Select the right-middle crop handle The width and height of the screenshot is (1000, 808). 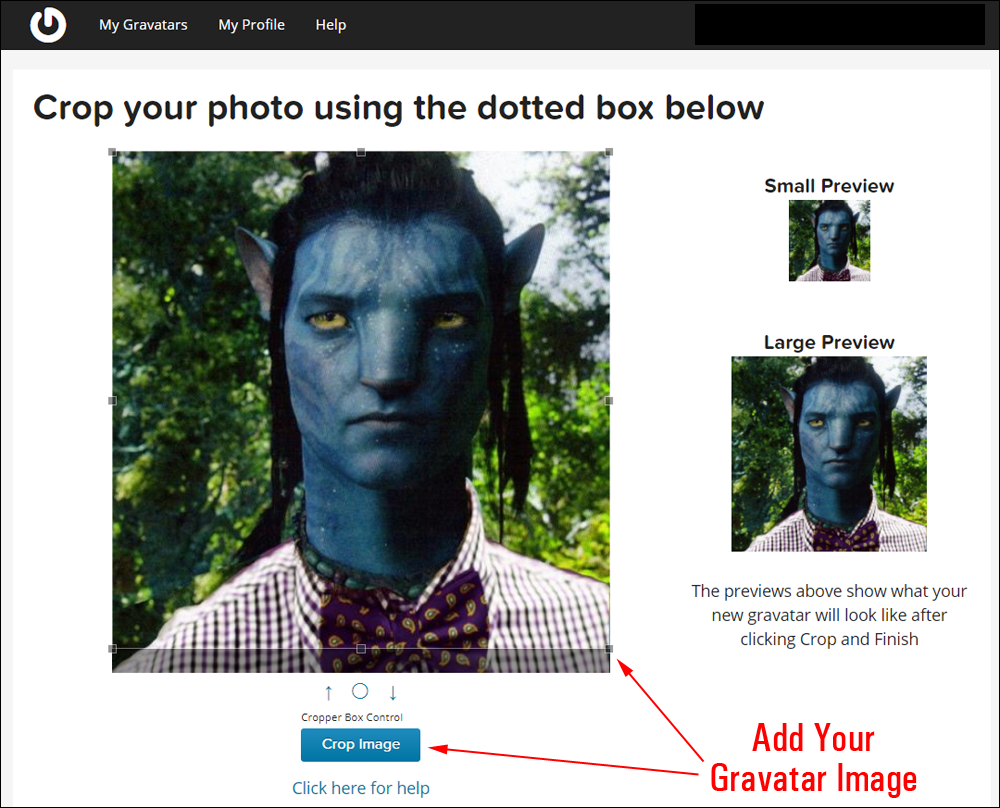pos(609,400)
